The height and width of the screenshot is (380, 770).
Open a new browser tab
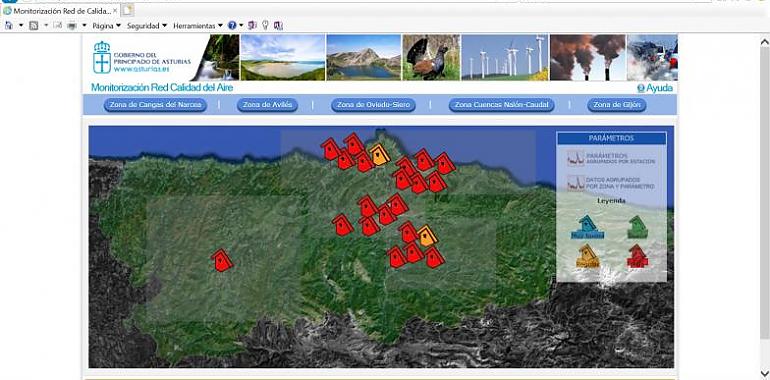tap(128, 10)
